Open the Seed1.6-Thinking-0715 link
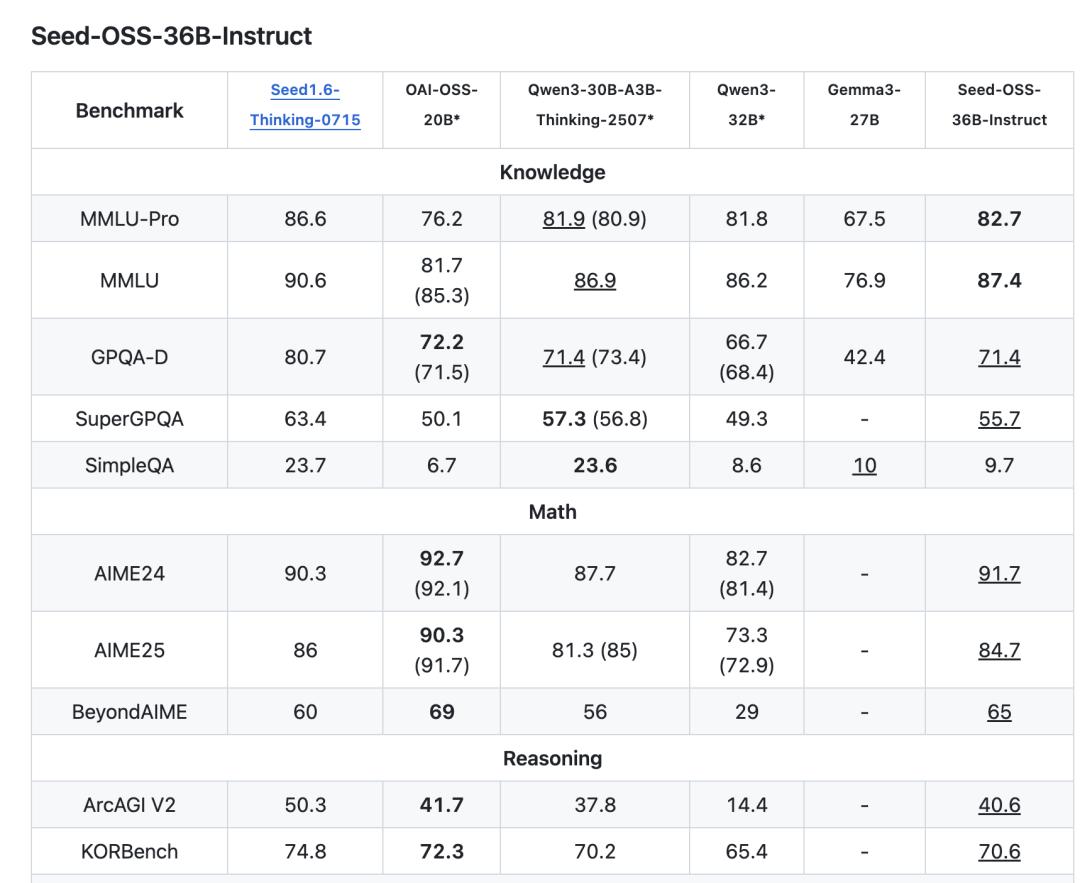Screen dimensions: 1080x883 pos(305,105)
